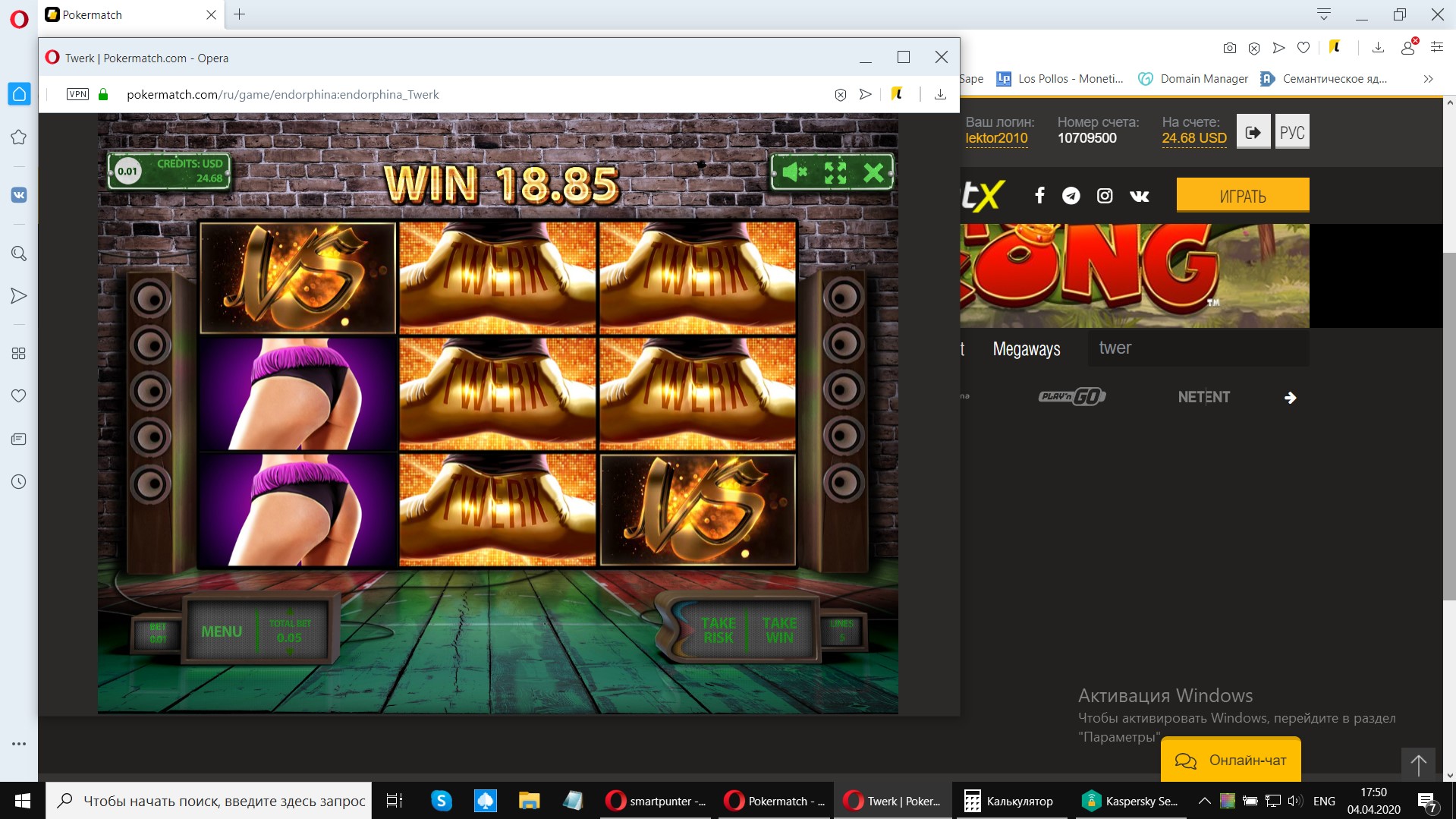This screenshot has height=819, width=1456.
Task: Open the Instagram social icon
Action: tap(1105, 196)
